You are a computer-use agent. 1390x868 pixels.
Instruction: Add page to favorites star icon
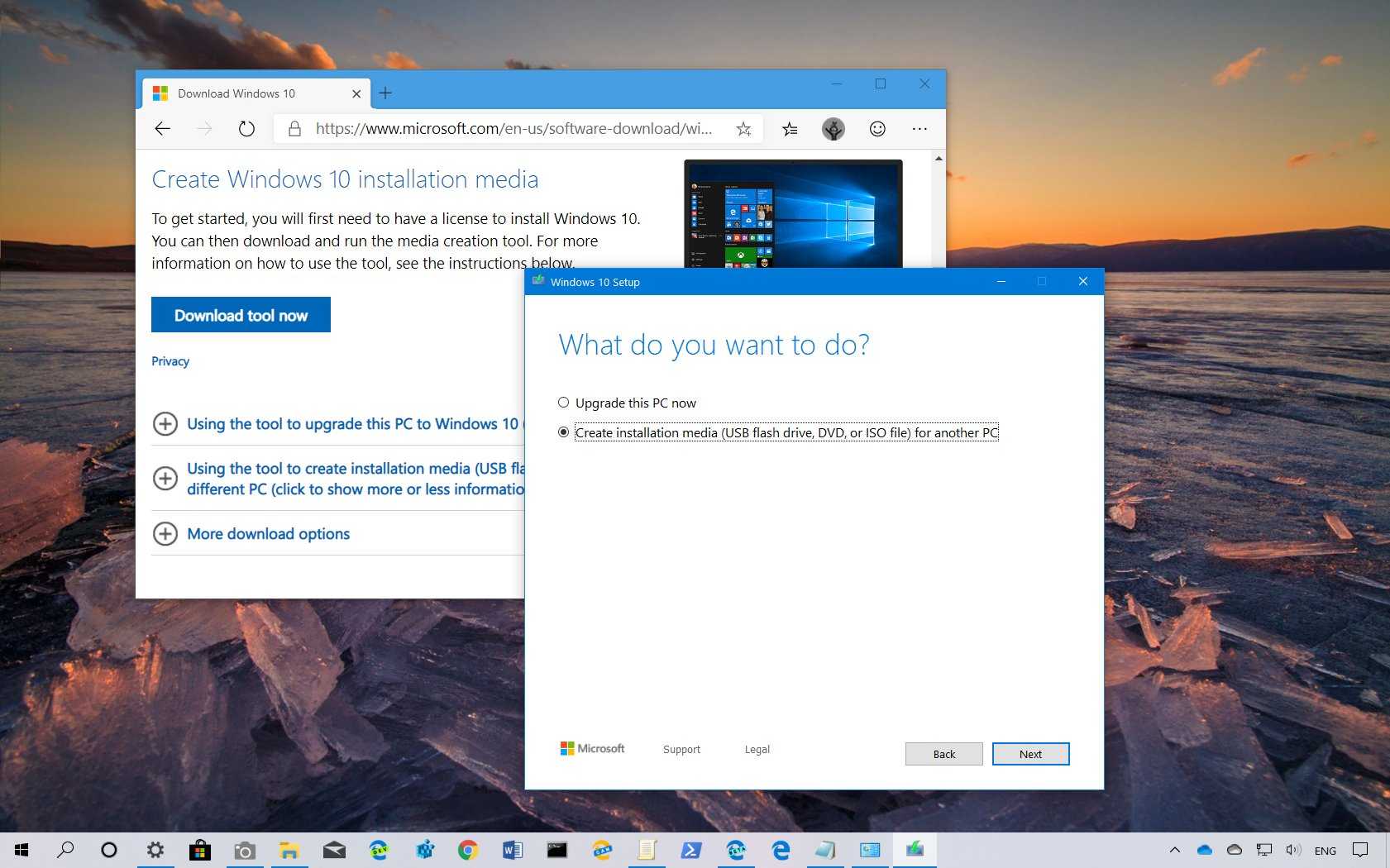[743, 129]
